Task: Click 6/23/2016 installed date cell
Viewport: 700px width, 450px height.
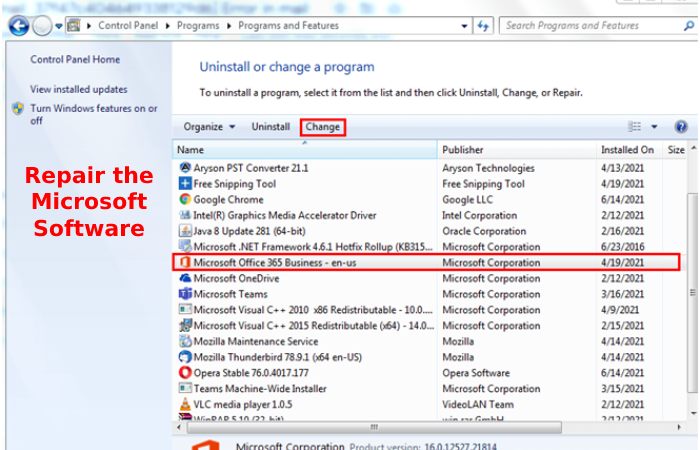Action: 623,247
